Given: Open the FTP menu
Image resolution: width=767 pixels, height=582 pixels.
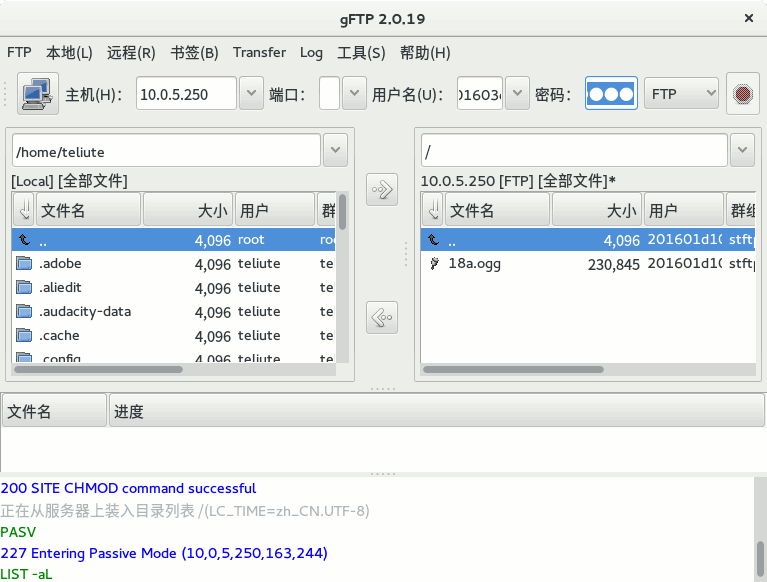Looking at the screenshot, I should tap(19, 52).
